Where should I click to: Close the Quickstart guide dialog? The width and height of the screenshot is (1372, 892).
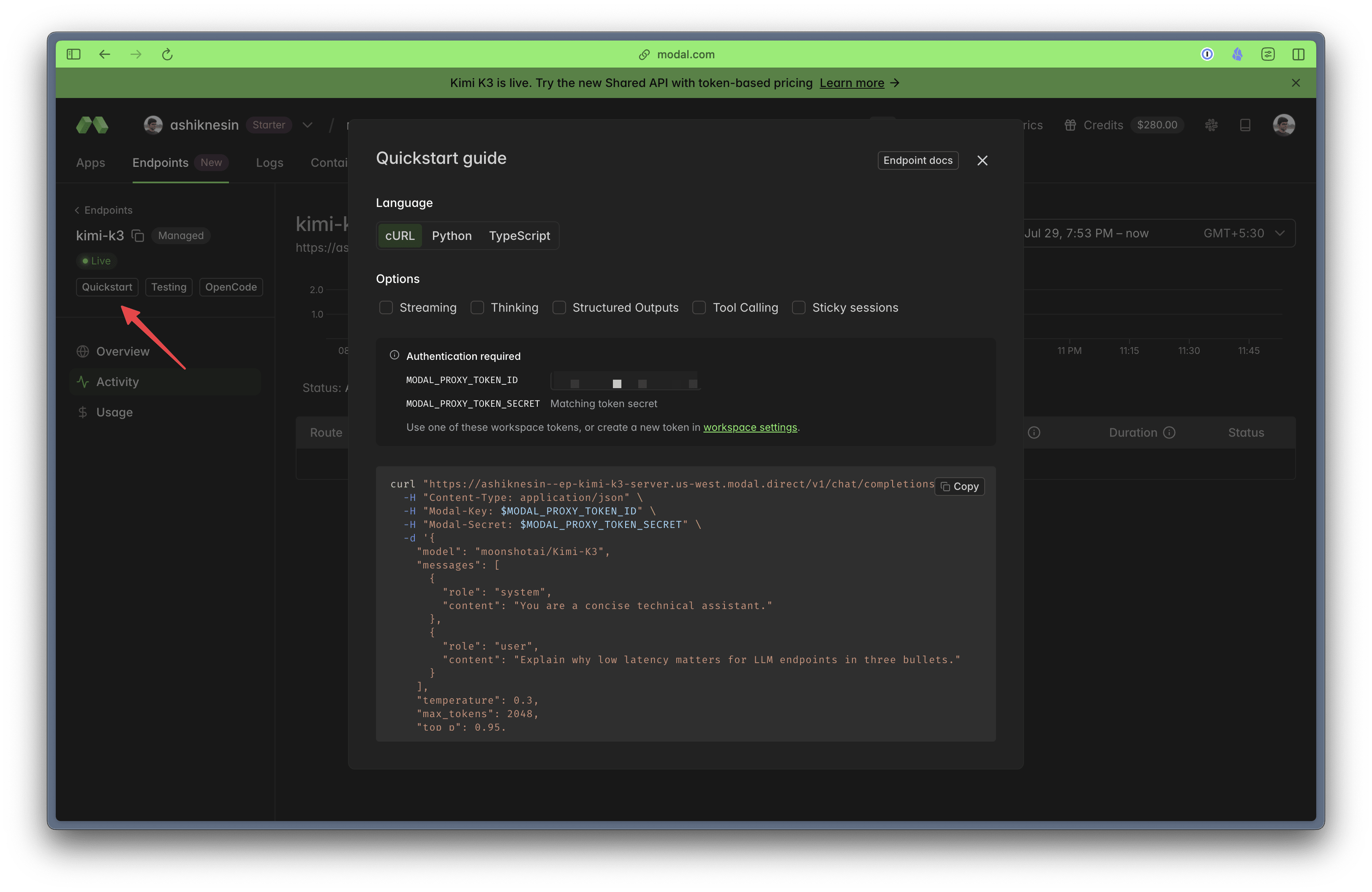(x=982, y=161)
